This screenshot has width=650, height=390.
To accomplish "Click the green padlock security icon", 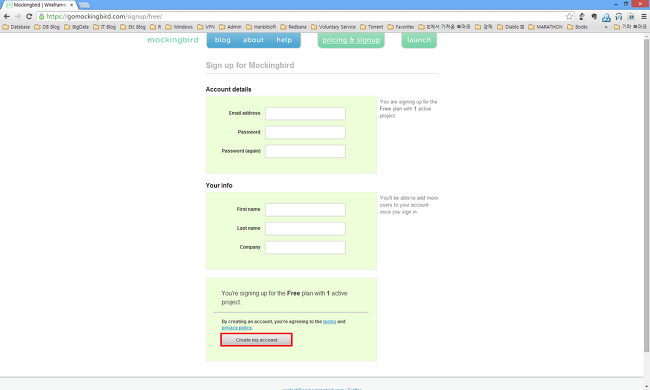I will [41, 17].
